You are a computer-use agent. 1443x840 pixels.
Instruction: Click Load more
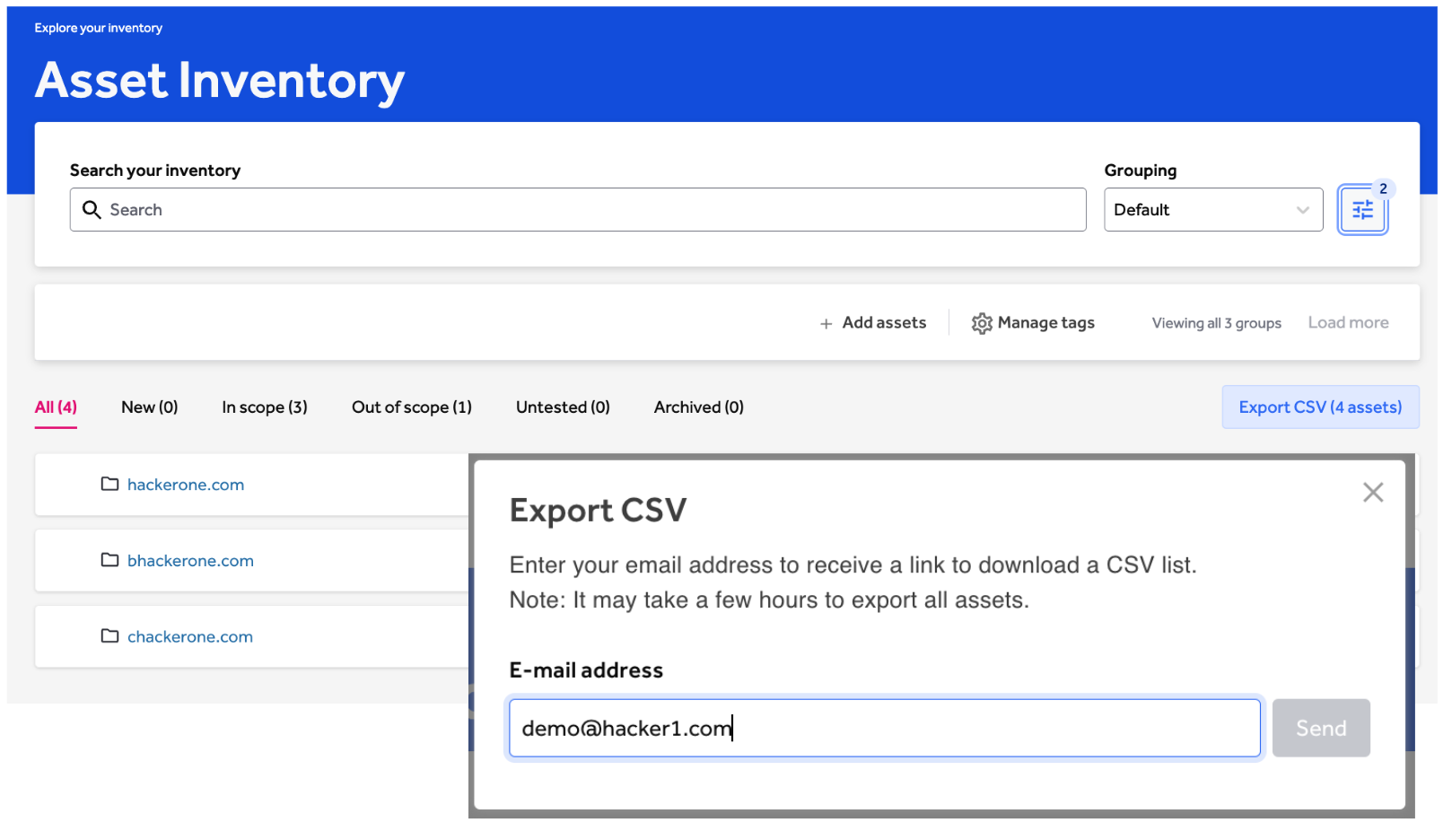click(1348, 323)
